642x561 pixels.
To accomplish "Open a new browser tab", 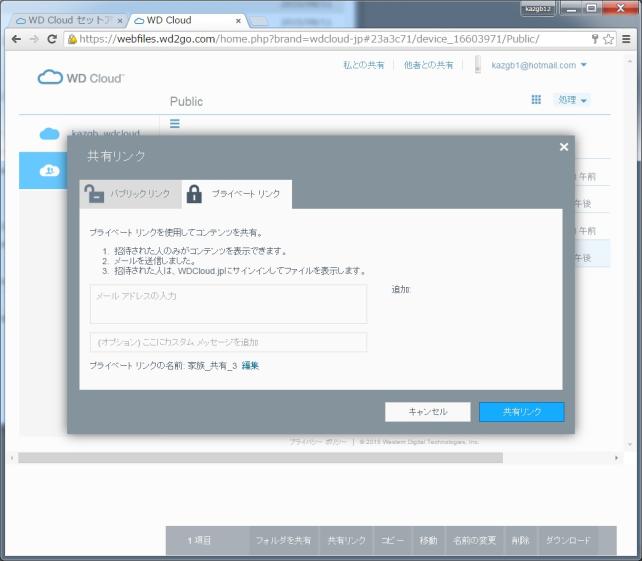I will (258, 20).
